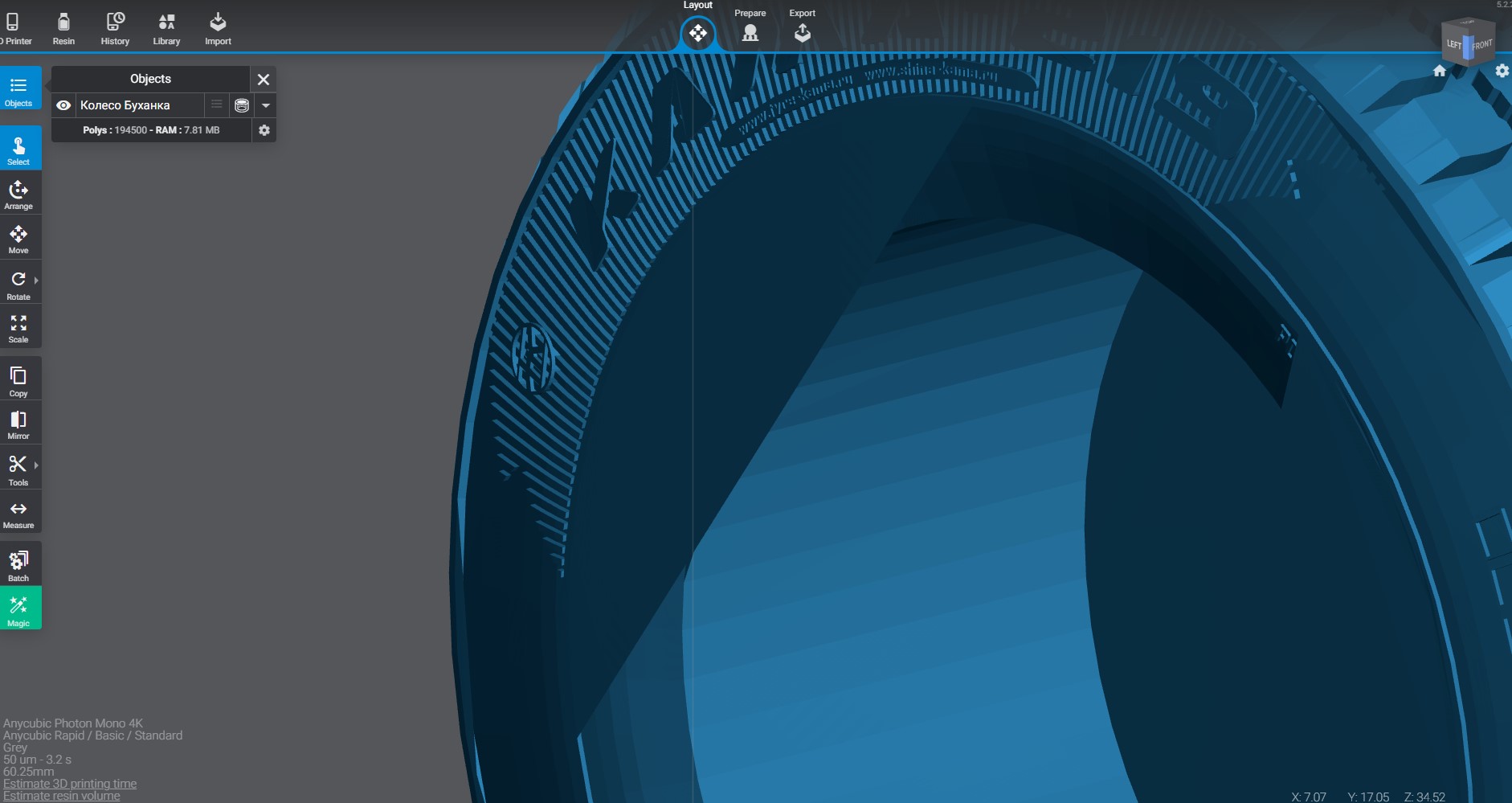The width and height of the screenshot is (1512, 803).
Task: Expand the Колесо Буханка object dropdown
Action: 266,105
